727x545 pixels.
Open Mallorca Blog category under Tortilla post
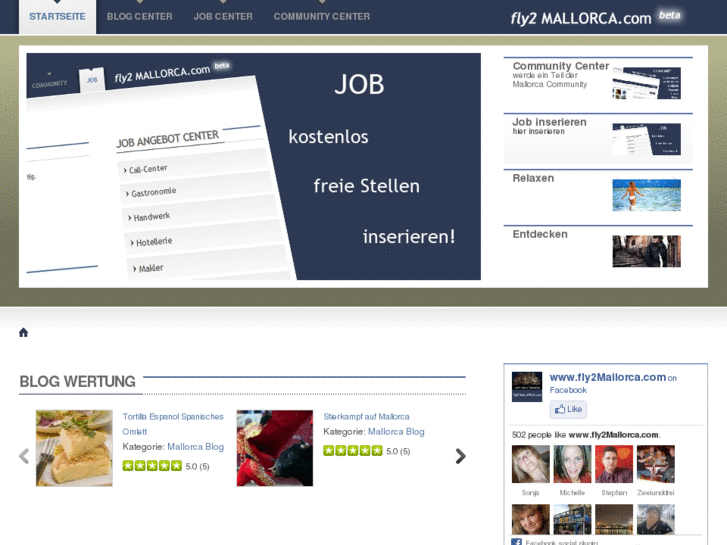195,447
